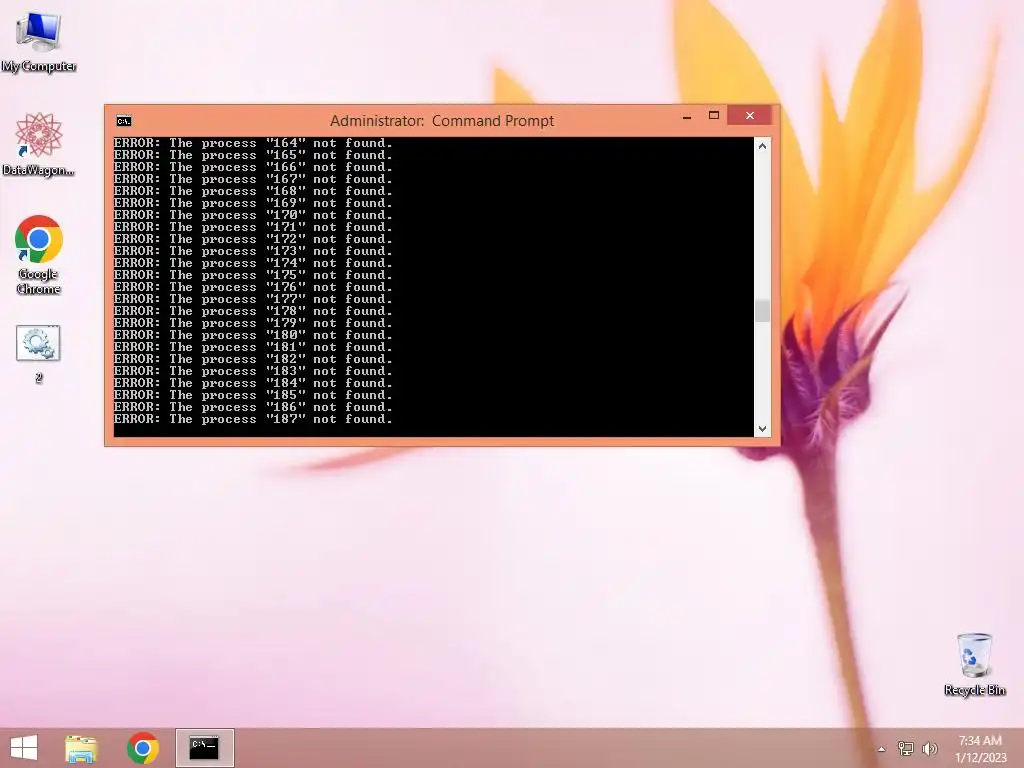Viewport: 1024px width, 768px height.
Task: Open the Google Chrome desktop shortcut
Action: pyautogui.click(x=39, y=255)
